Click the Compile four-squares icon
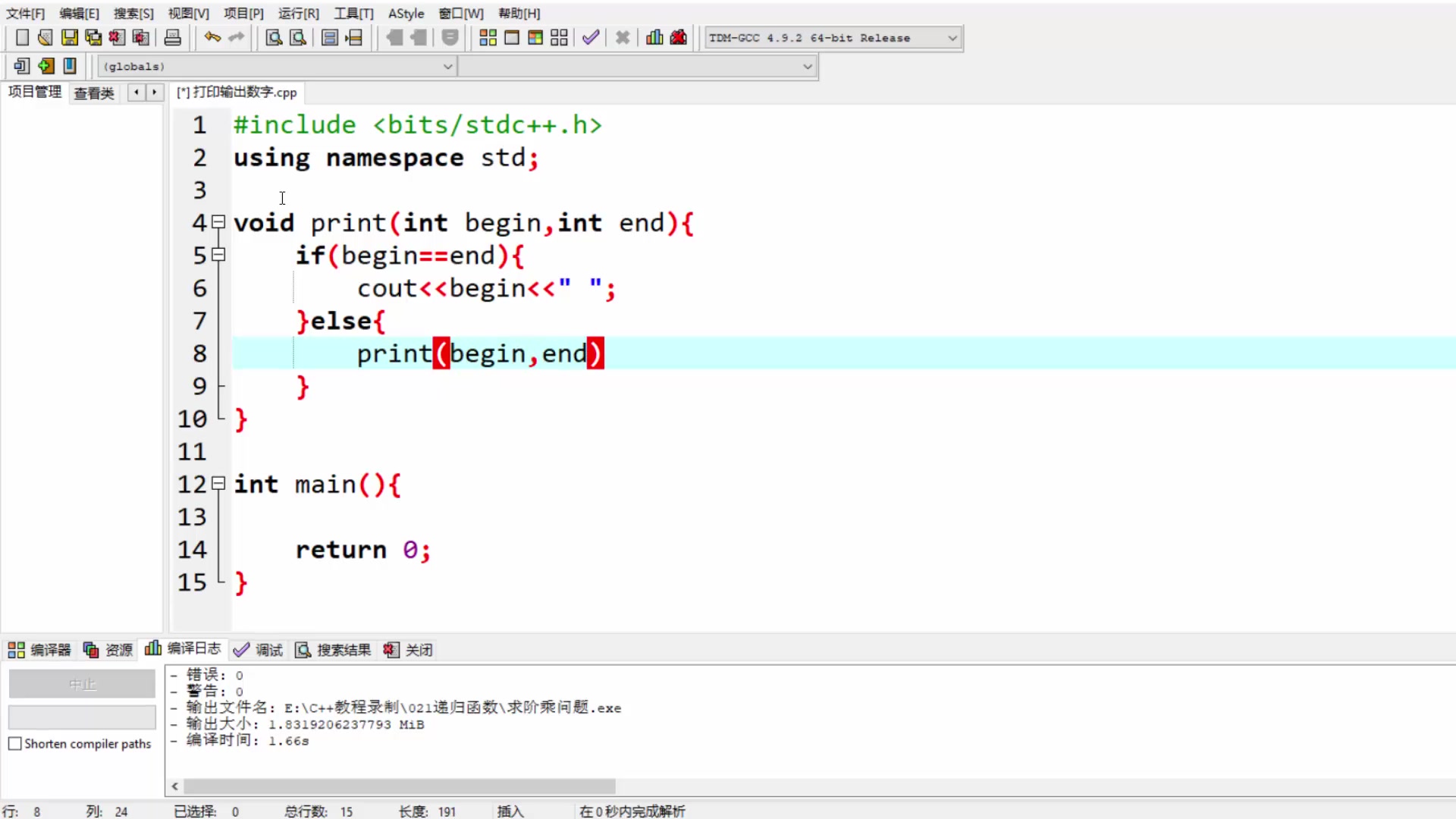Viewport: 1456px width, 819px height. [x=488, y=37]
